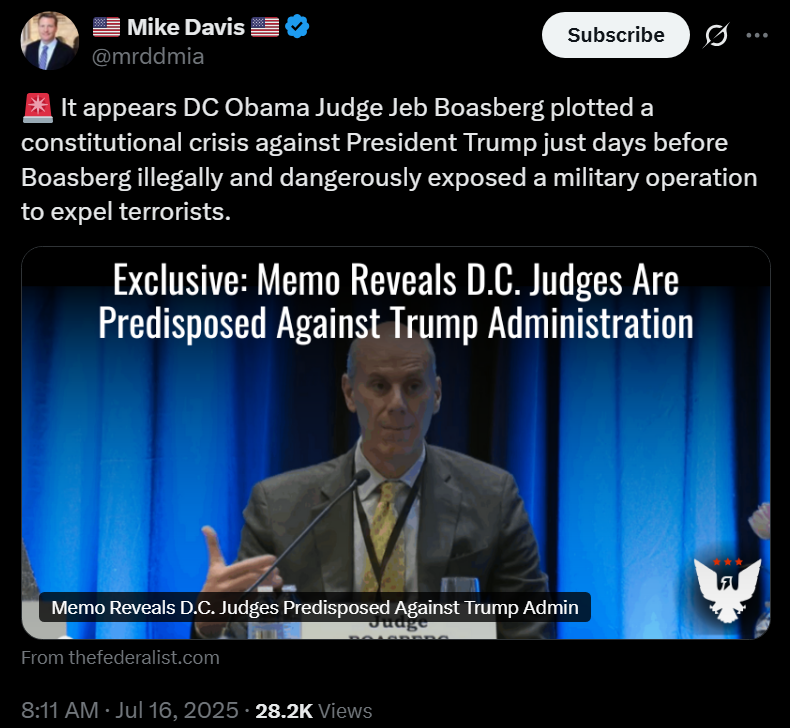Image resolution: width=790 pixels, height=728 pixels.
Task: Click the red siren emoji in tweet
Action: pos(38,108)
